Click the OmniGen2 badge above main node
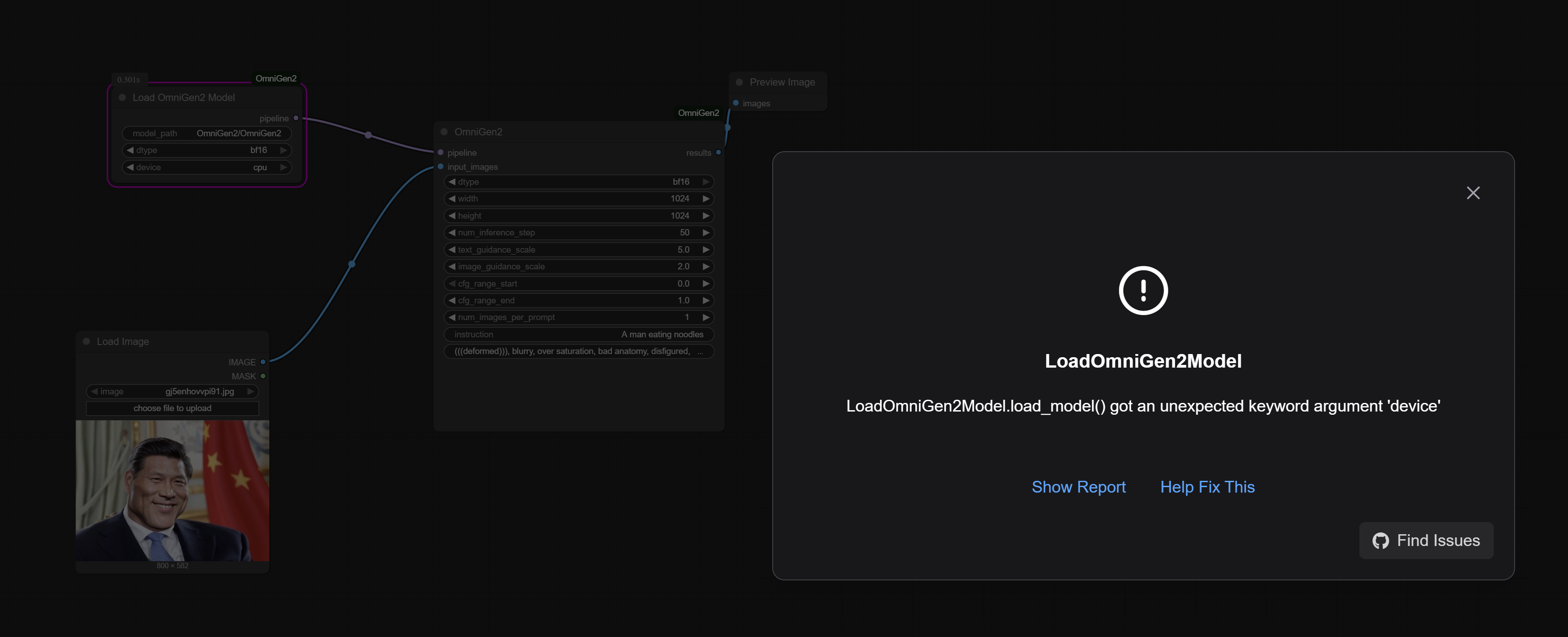The width and height of the screenshot is (1568, 637). [698, 113]
